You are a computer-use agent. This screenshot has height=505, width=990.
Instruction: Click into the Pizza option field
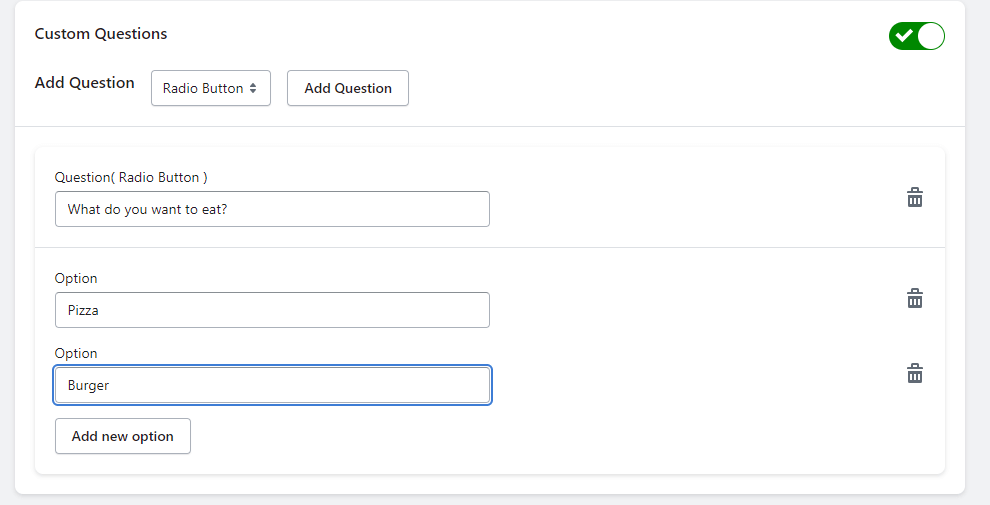[x=272, y=310]
